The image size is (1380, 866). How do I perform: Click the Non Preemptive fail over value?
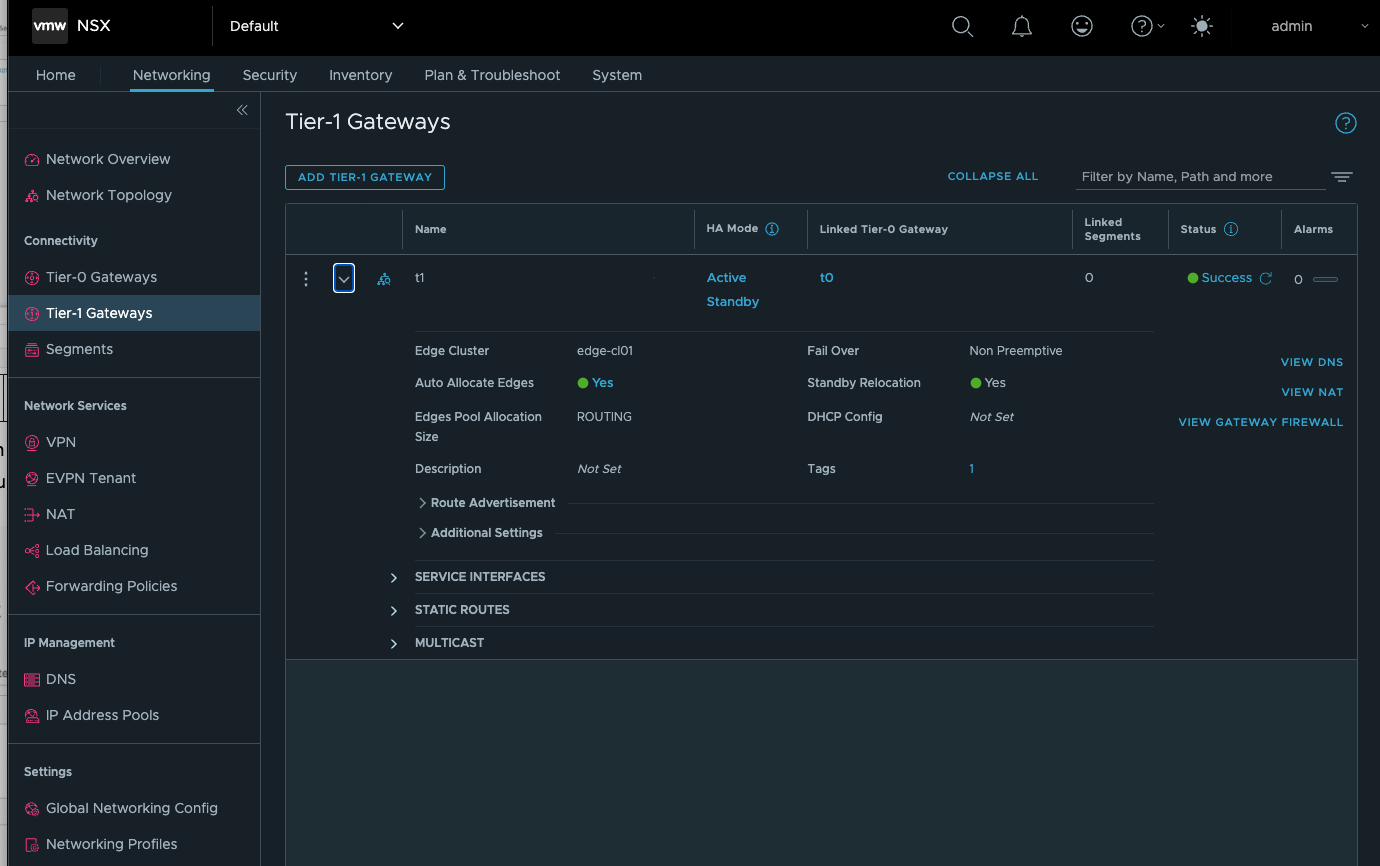point(1016,351)
